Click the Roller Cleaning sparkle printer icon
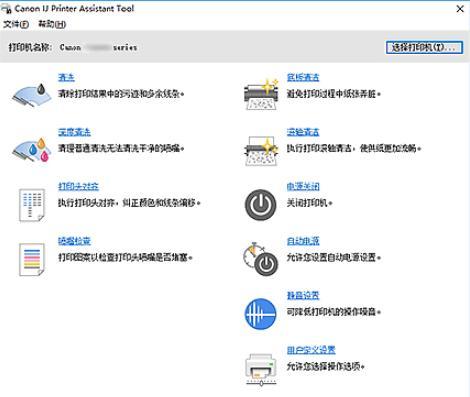The height and width of the screenshot is (397, 470). pyautogui.click(x=261, y=150)
